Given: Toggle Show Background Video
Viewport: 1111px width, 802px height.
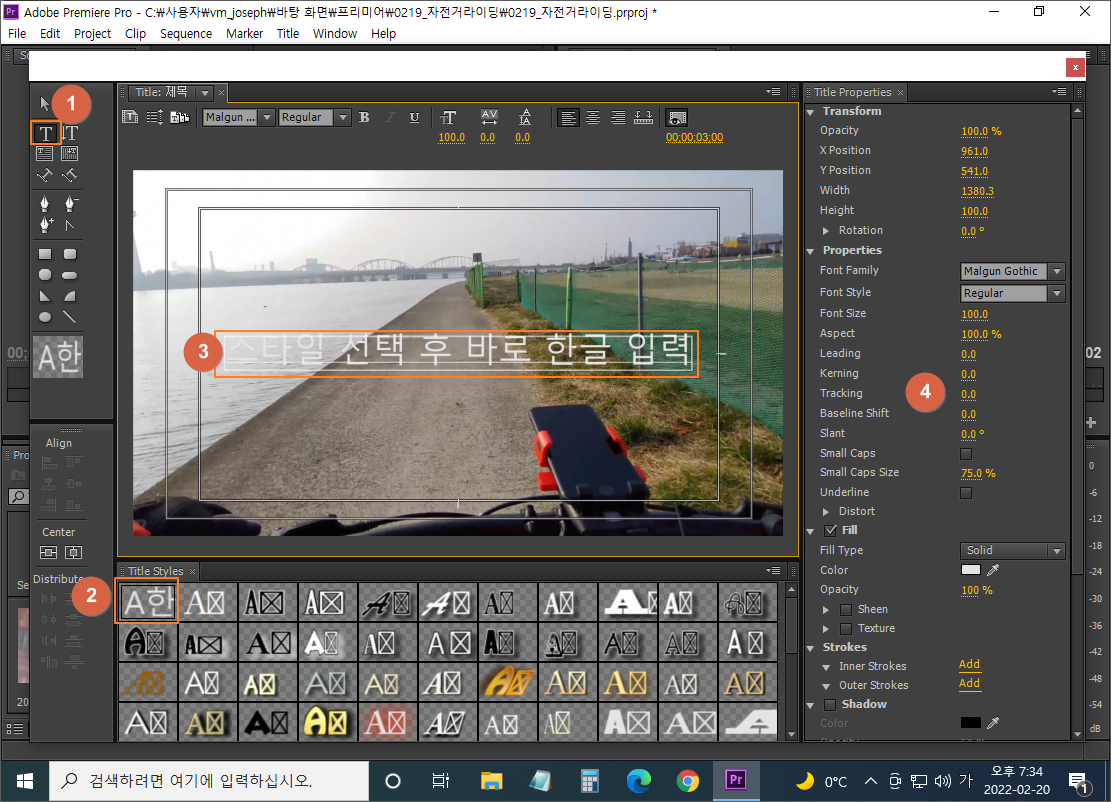Looking at the screenshot, I should [677, 118].
